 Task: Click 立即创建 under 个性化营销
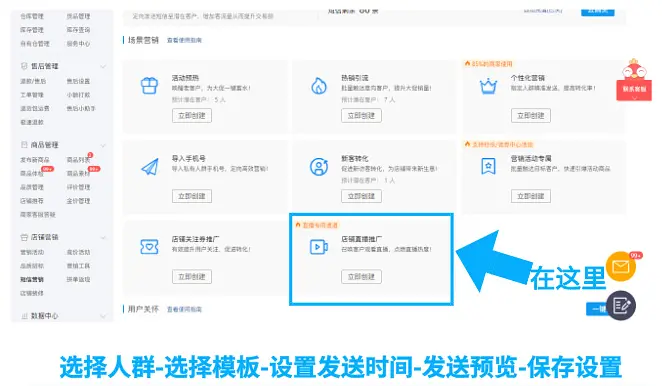coord(531,115)
